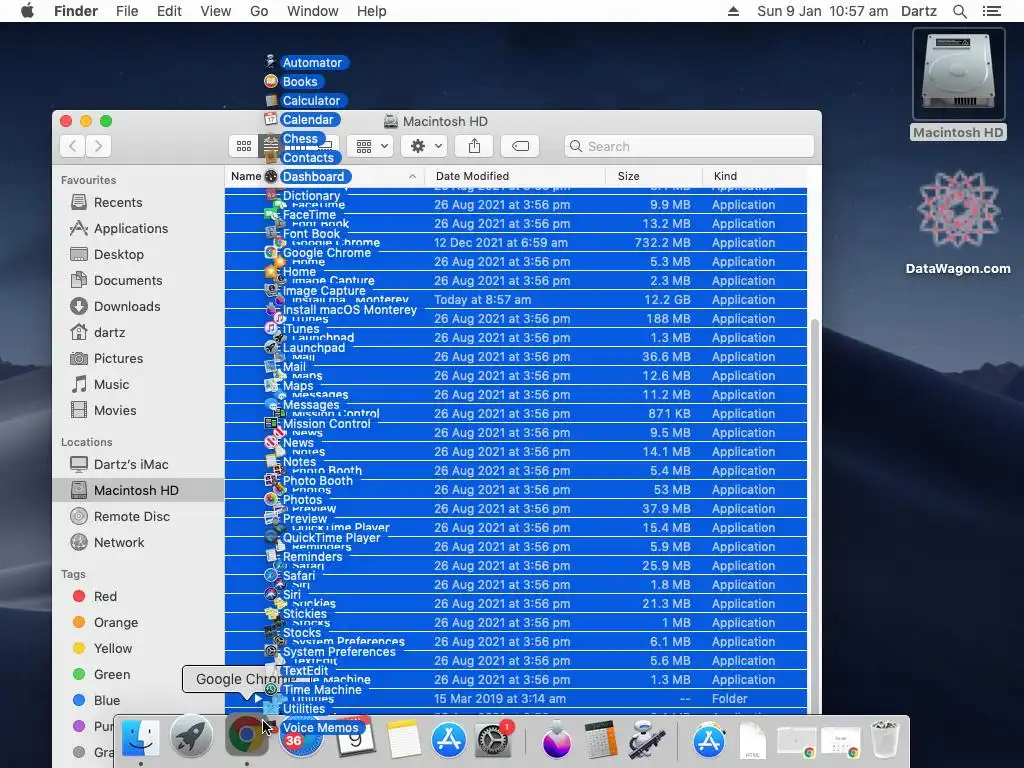1024x768 pixels.
Task: Open Calculator from the Dock
Action: [601, 739]
